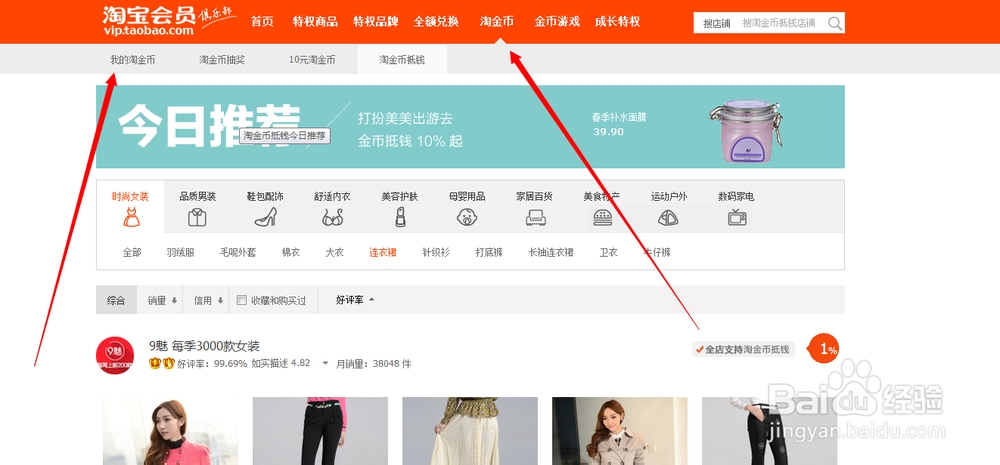Image resolution: width=1000 pixels, height=465 pixels.
Task: Open shop title 9魅 每季3000款女装
Action: pos(204,346)
